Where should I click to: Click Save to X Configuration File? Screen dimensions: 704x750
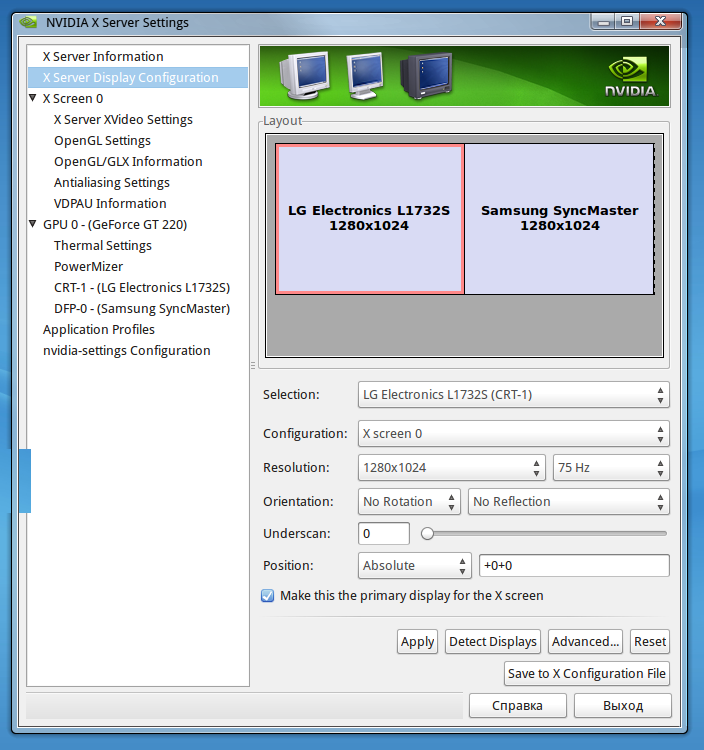click(587, 673)
